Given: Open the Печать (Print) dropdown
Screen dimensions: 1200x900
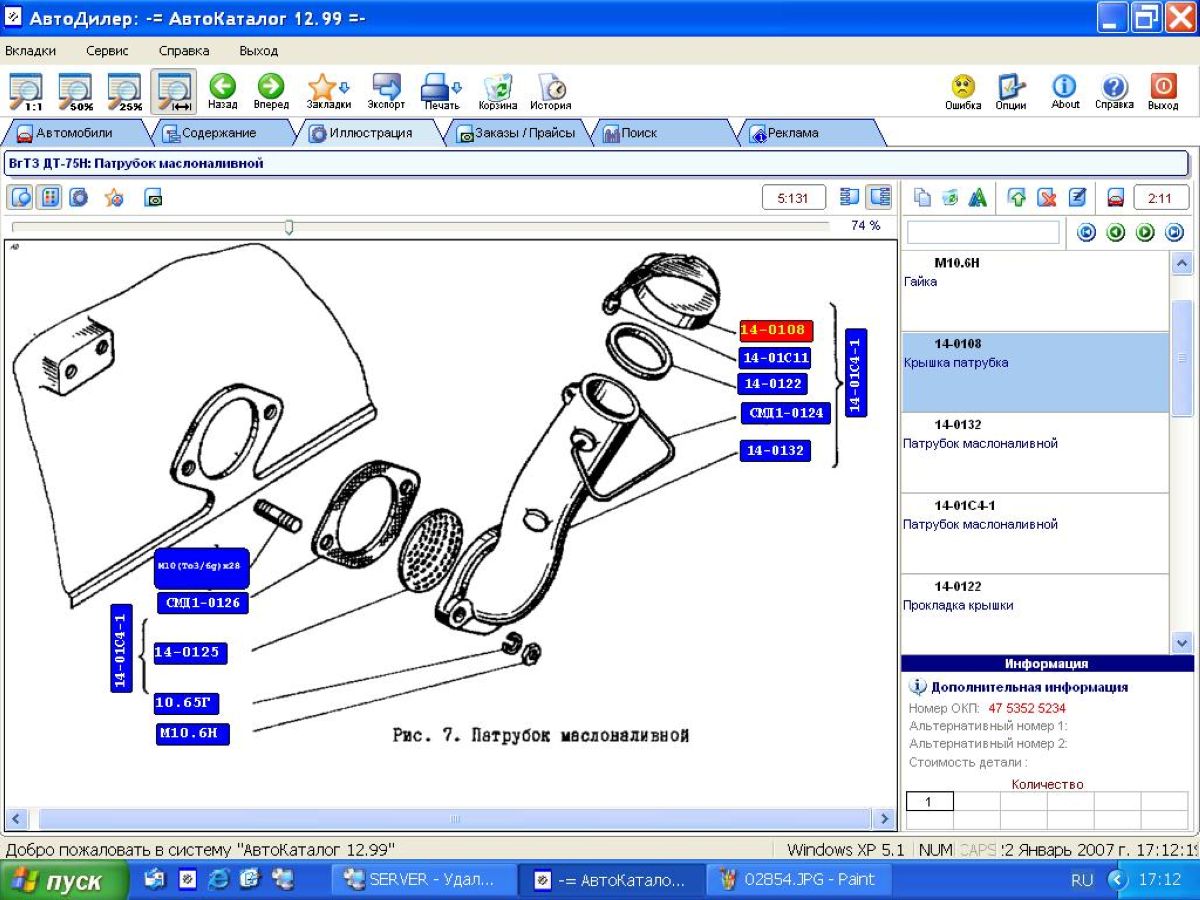Looking at the screenshot, I should coord(441,90).
